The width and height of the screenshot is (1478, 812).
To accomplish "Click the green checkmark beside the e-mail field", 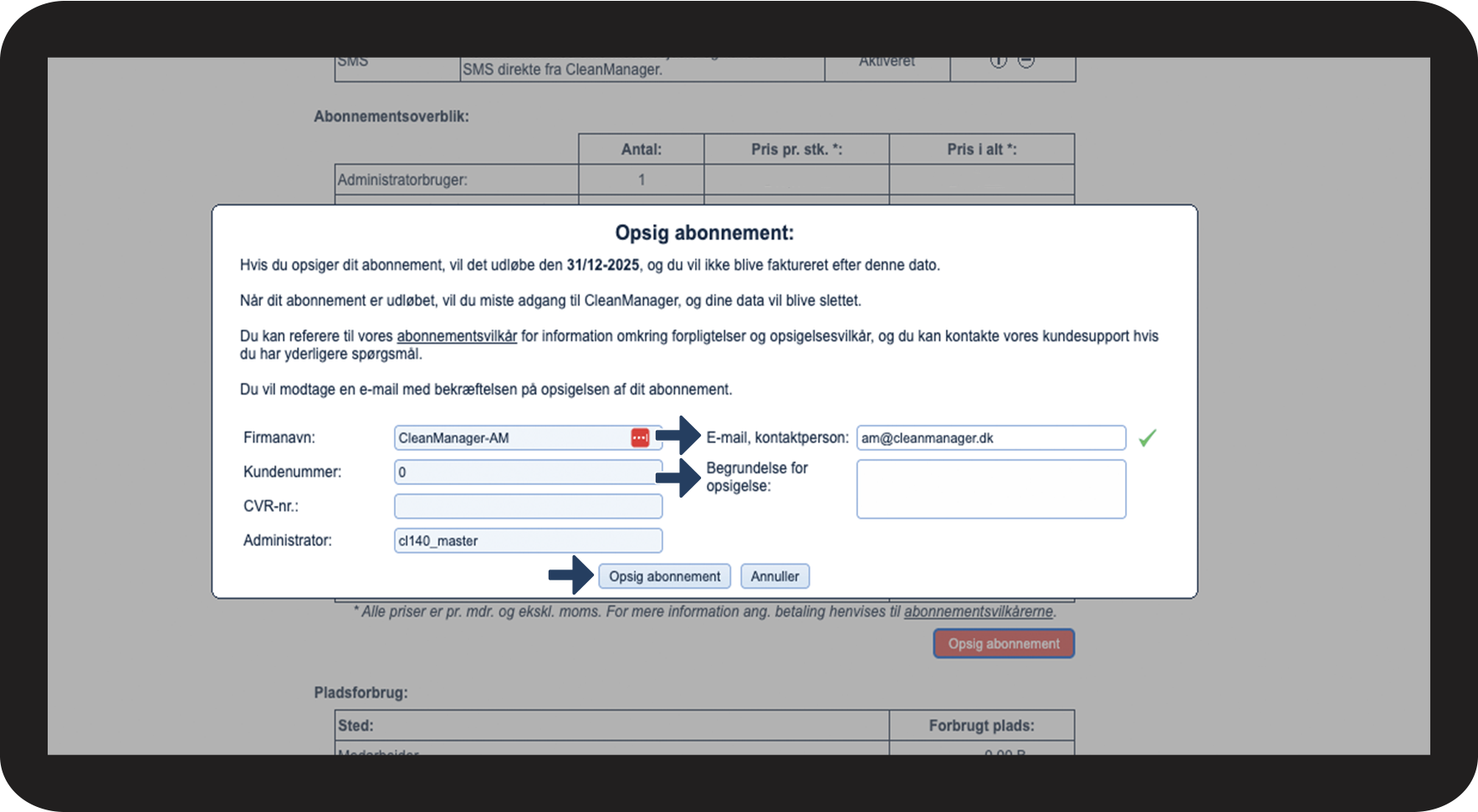I will pos(1148,437).
